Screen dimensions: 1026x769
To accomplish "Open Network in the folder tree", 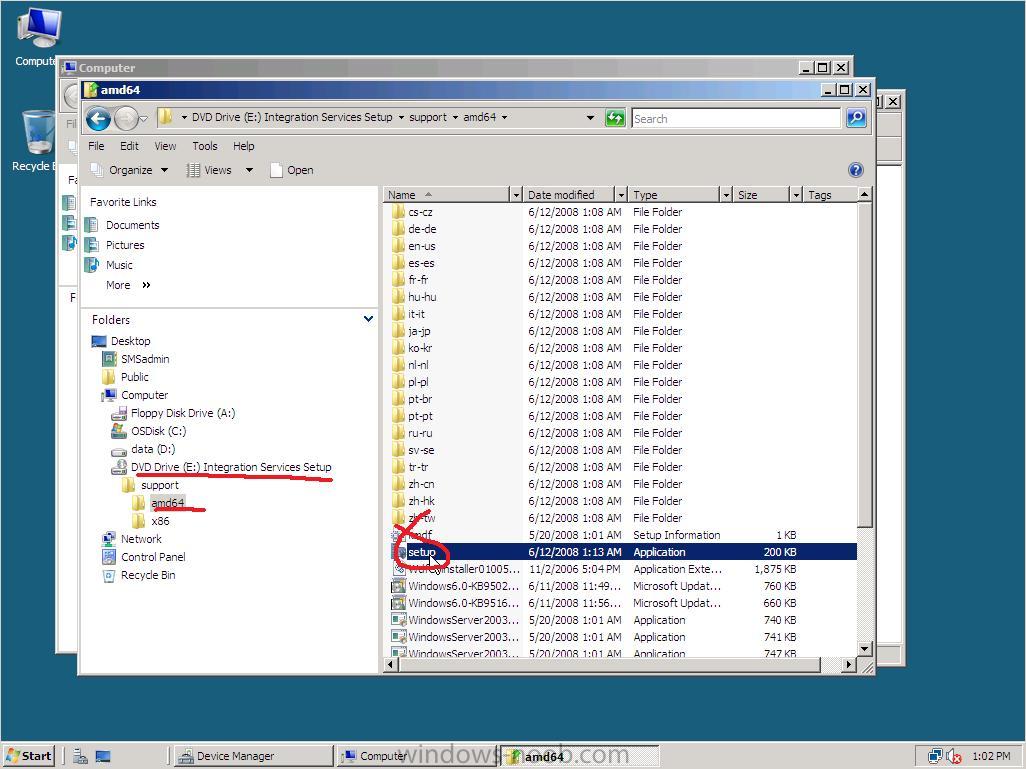I will pyautogui.click(x=141, y=539).
